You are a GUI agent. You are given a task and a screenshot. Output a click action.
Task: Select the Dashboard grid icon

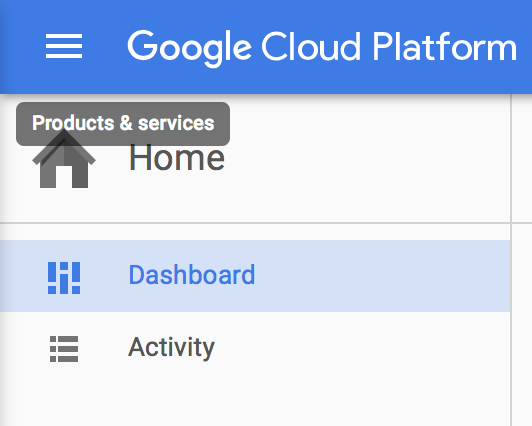(64, 277)
